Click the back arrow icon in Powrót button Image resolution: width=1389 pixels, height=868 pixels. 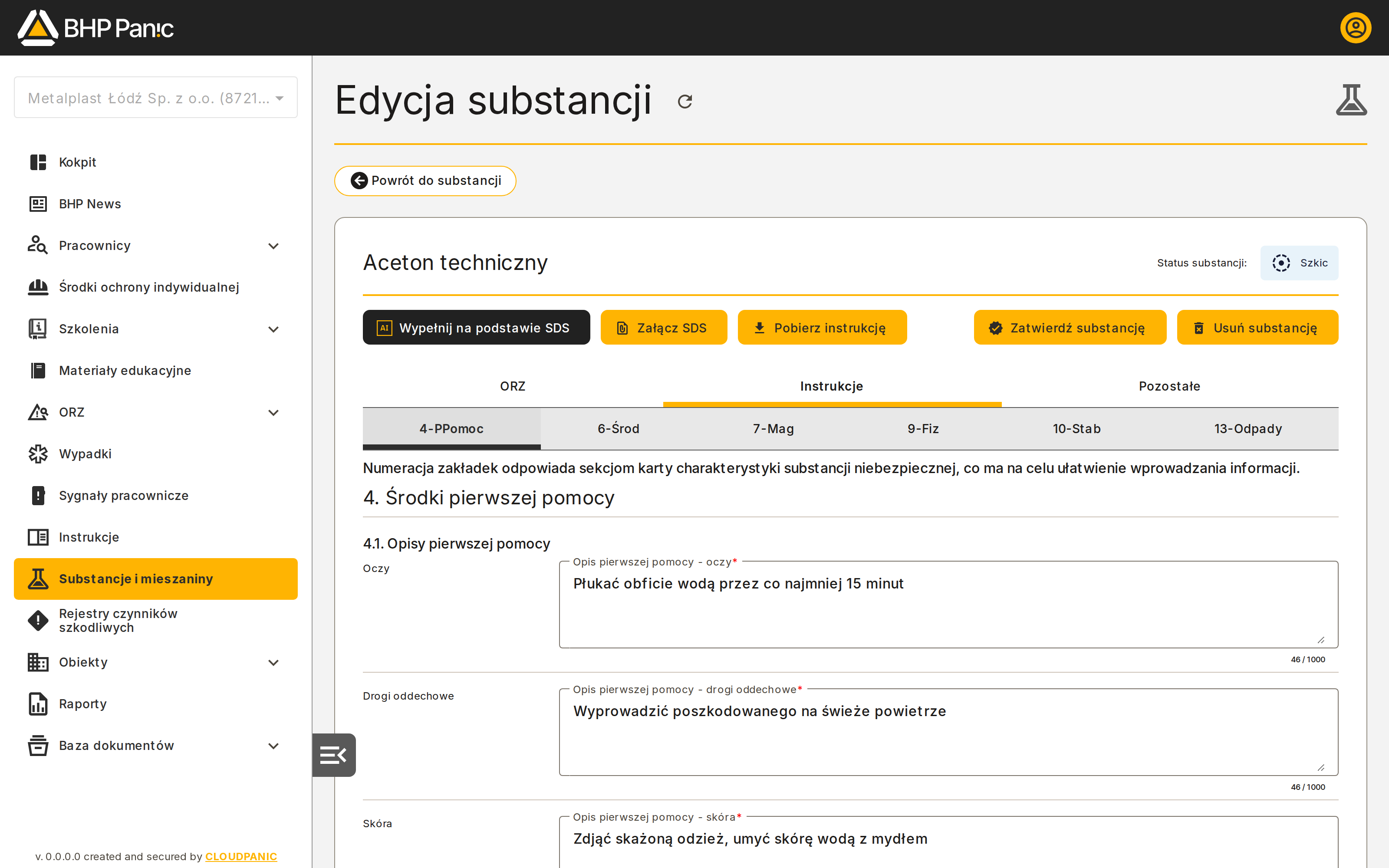pos(359,181)
